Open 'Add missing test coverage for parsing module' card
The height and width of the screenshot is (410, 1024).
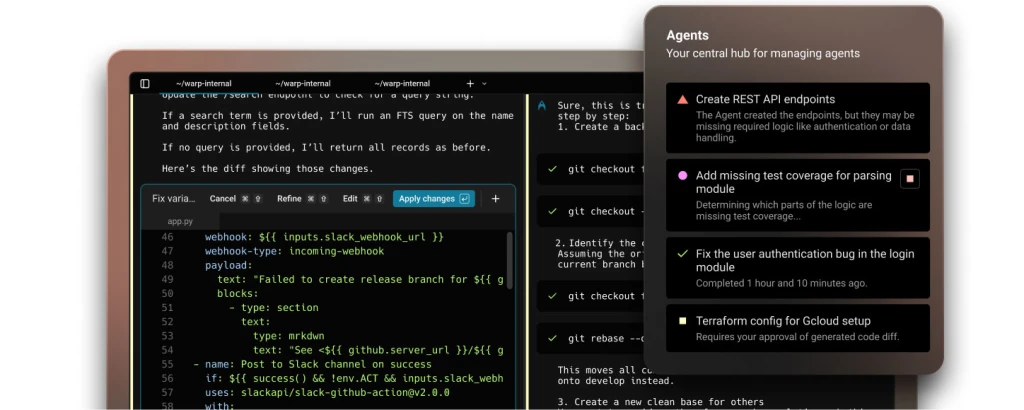(x=797, y=195)
